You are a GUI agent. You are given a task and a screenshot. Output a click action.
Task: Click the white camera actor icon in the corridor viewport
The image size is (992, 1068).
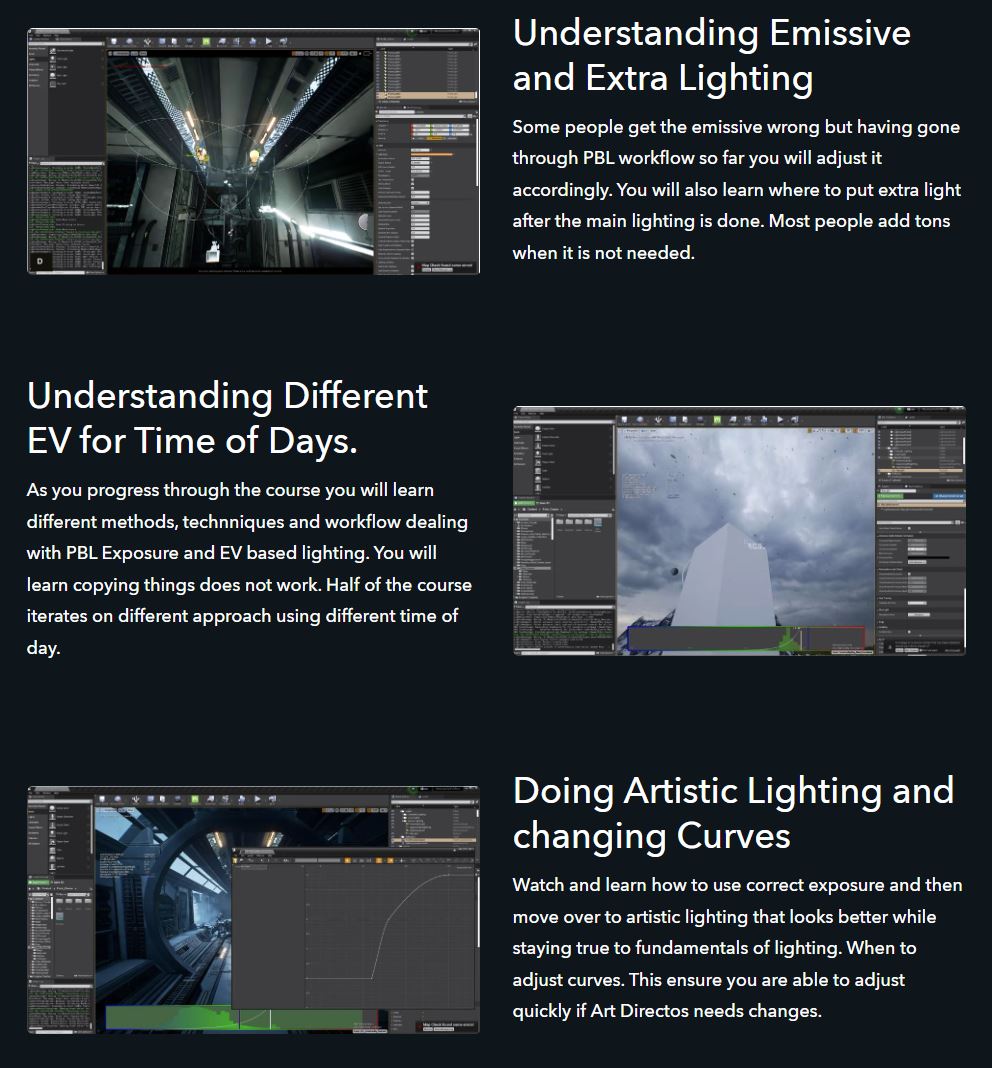214,250
